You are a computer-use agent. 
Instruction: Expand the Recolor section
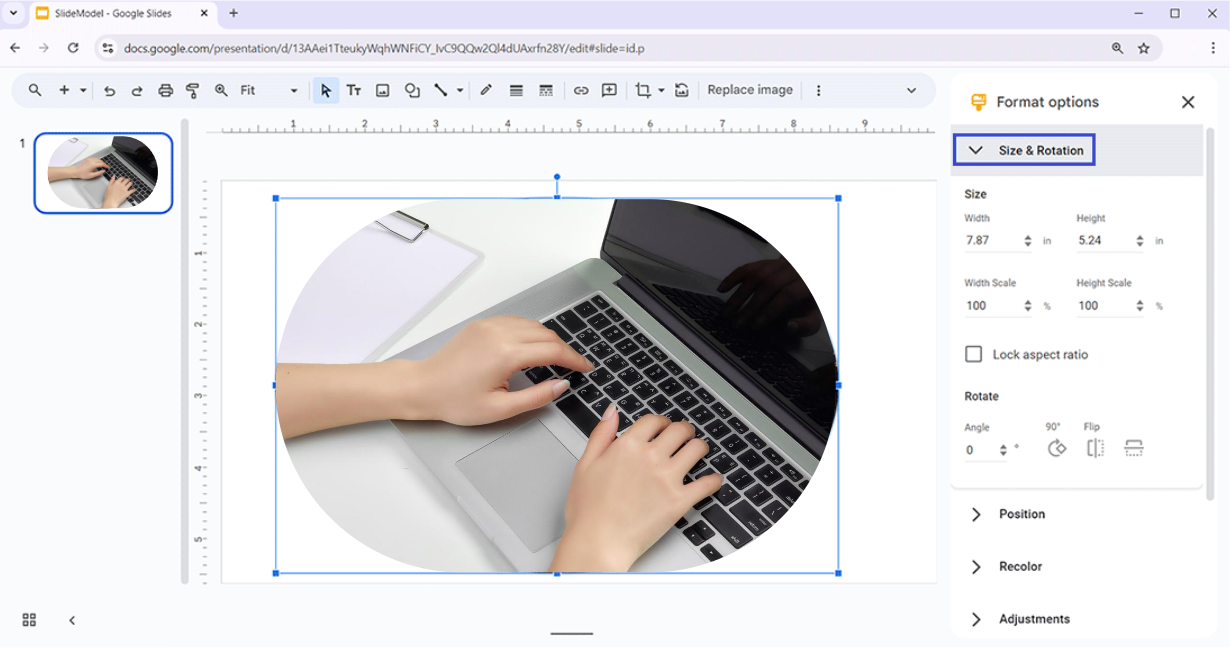click(x=1020, y=567)
